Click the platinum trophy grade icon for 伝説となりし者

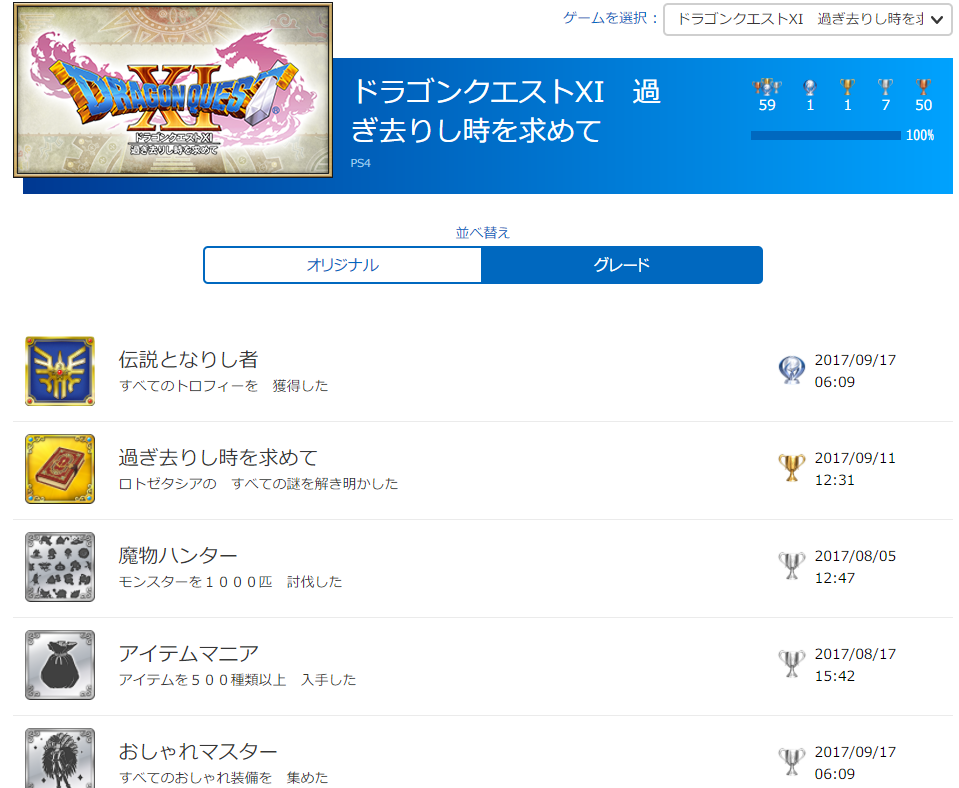[791, 370]
